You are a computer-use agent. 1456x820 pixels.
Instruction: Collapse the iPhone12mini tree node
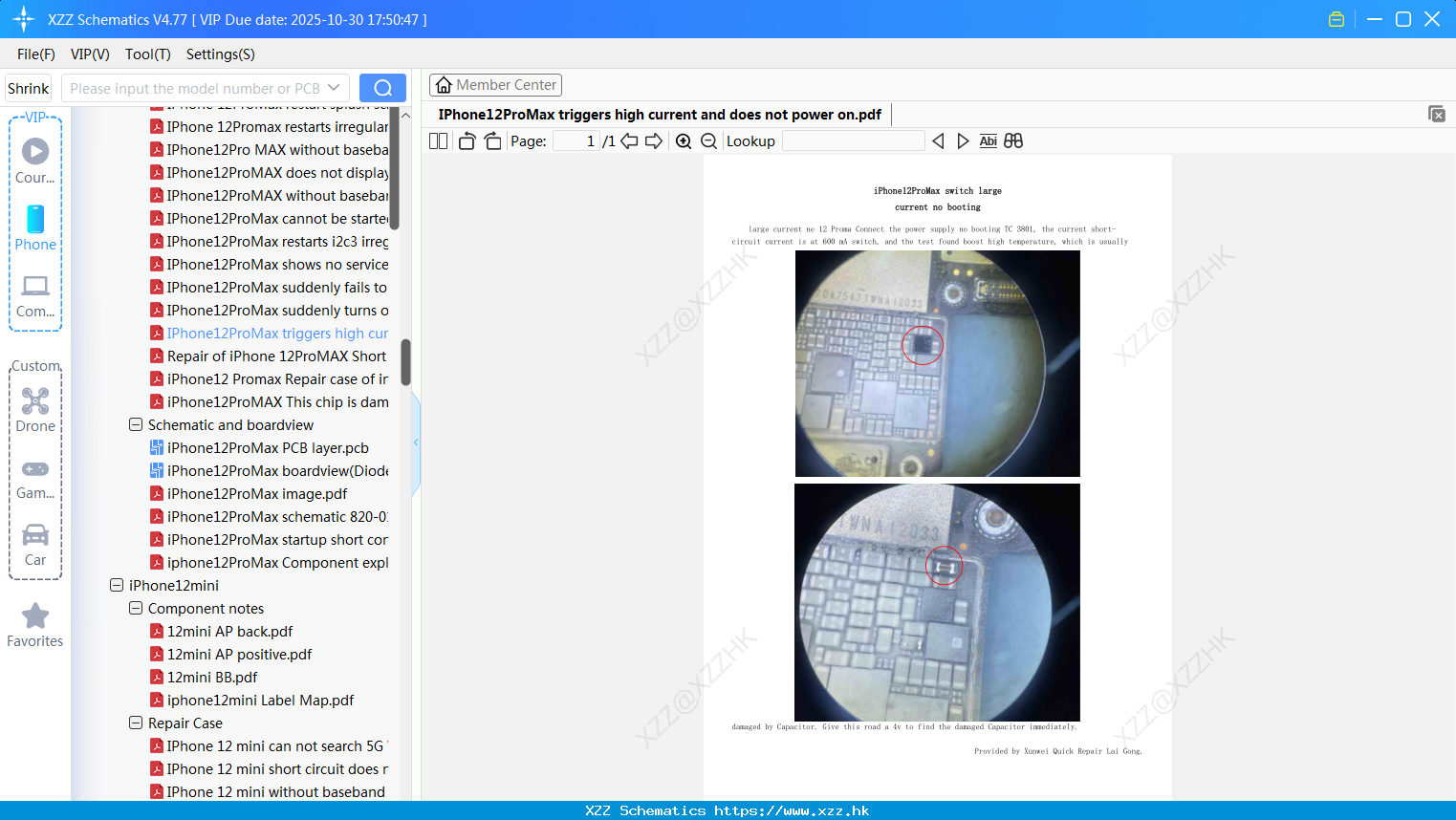click(x=117, y=585)
